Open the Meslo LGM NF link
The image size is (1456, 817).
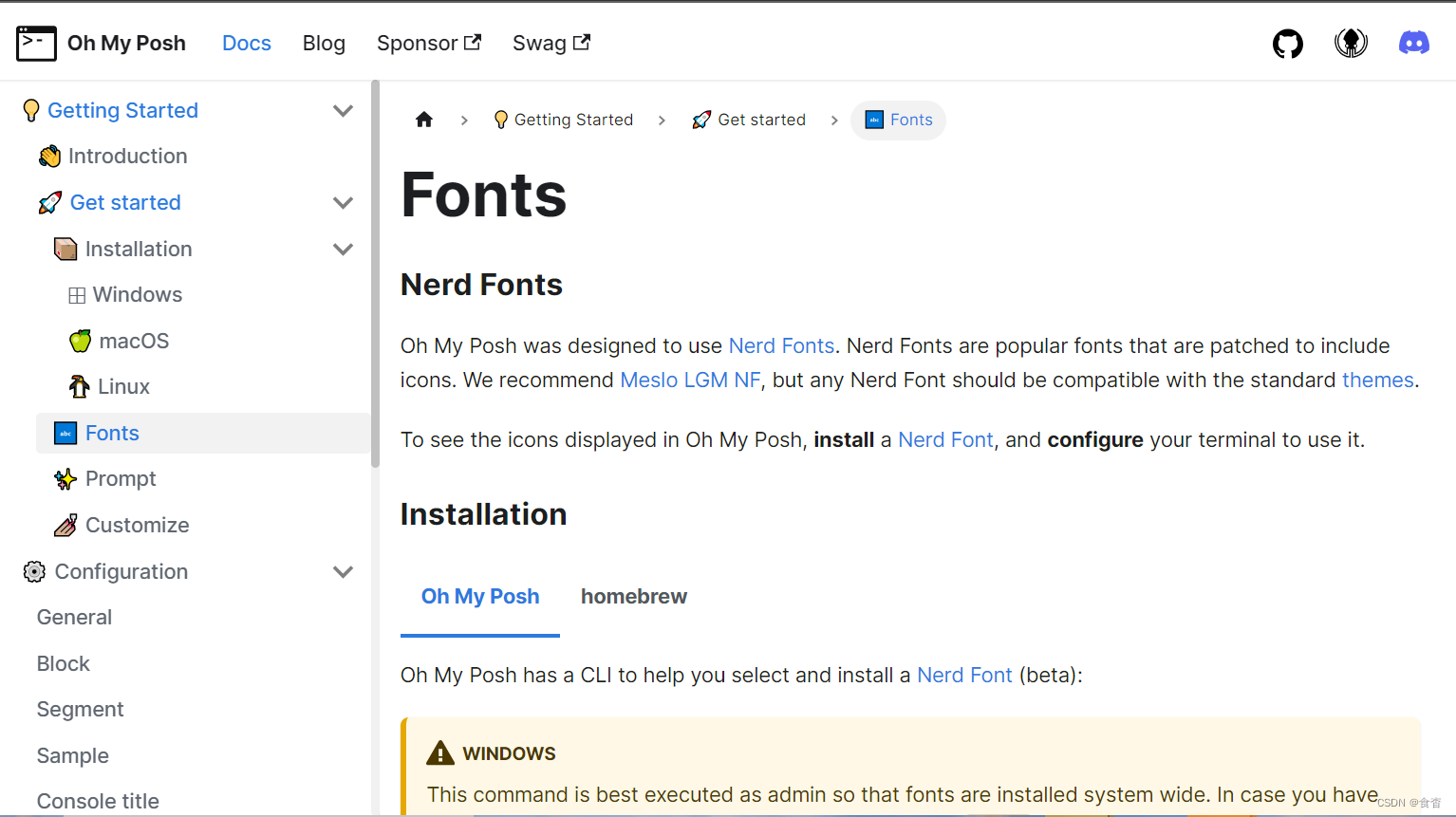coord(690,380)
